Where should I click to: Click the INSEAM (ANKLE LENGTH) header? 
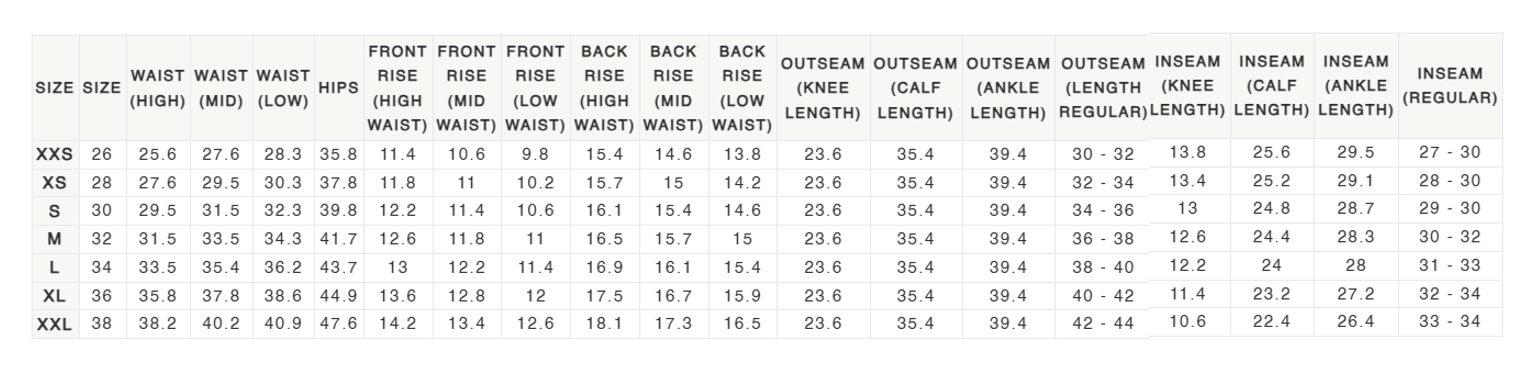click(1356, 86)
